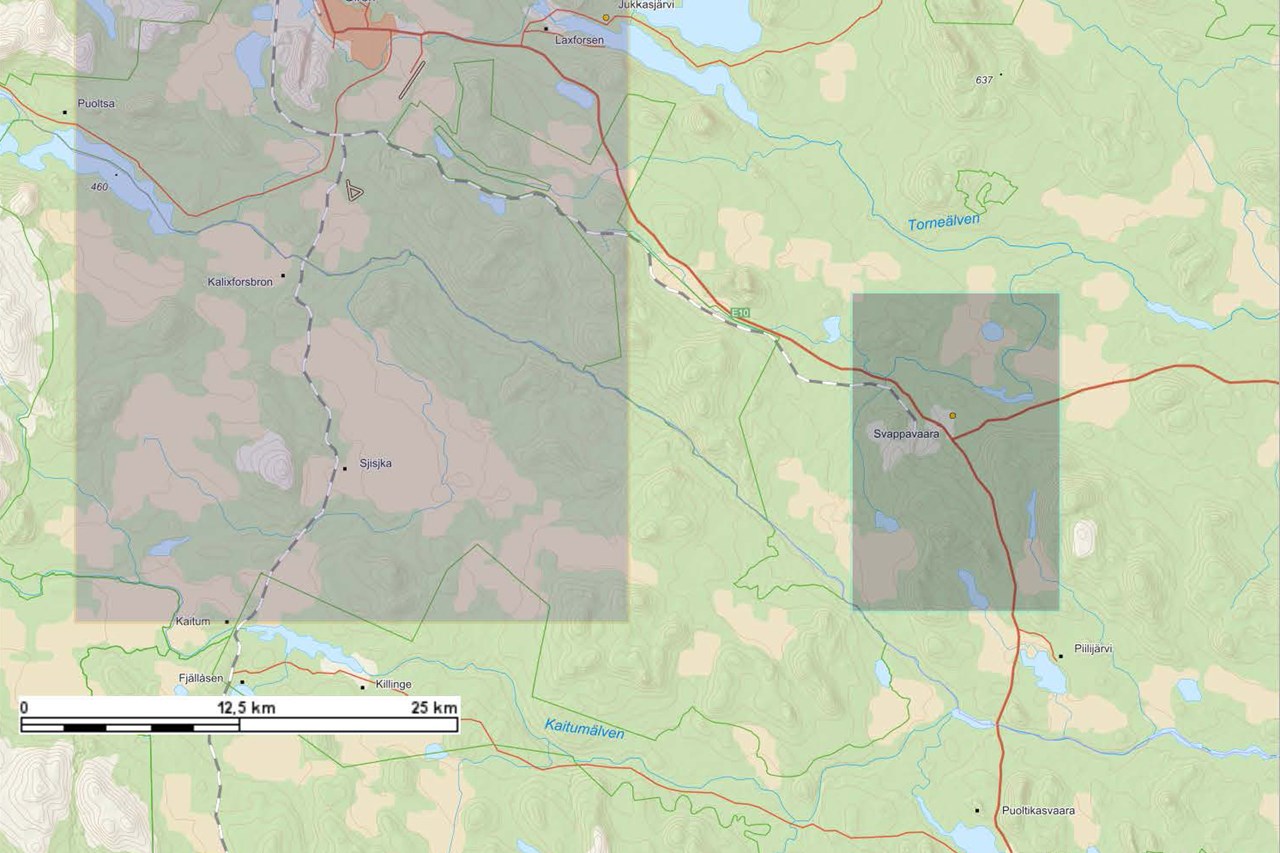Click the Puoltikasvaara place marker square

(977, 809)
